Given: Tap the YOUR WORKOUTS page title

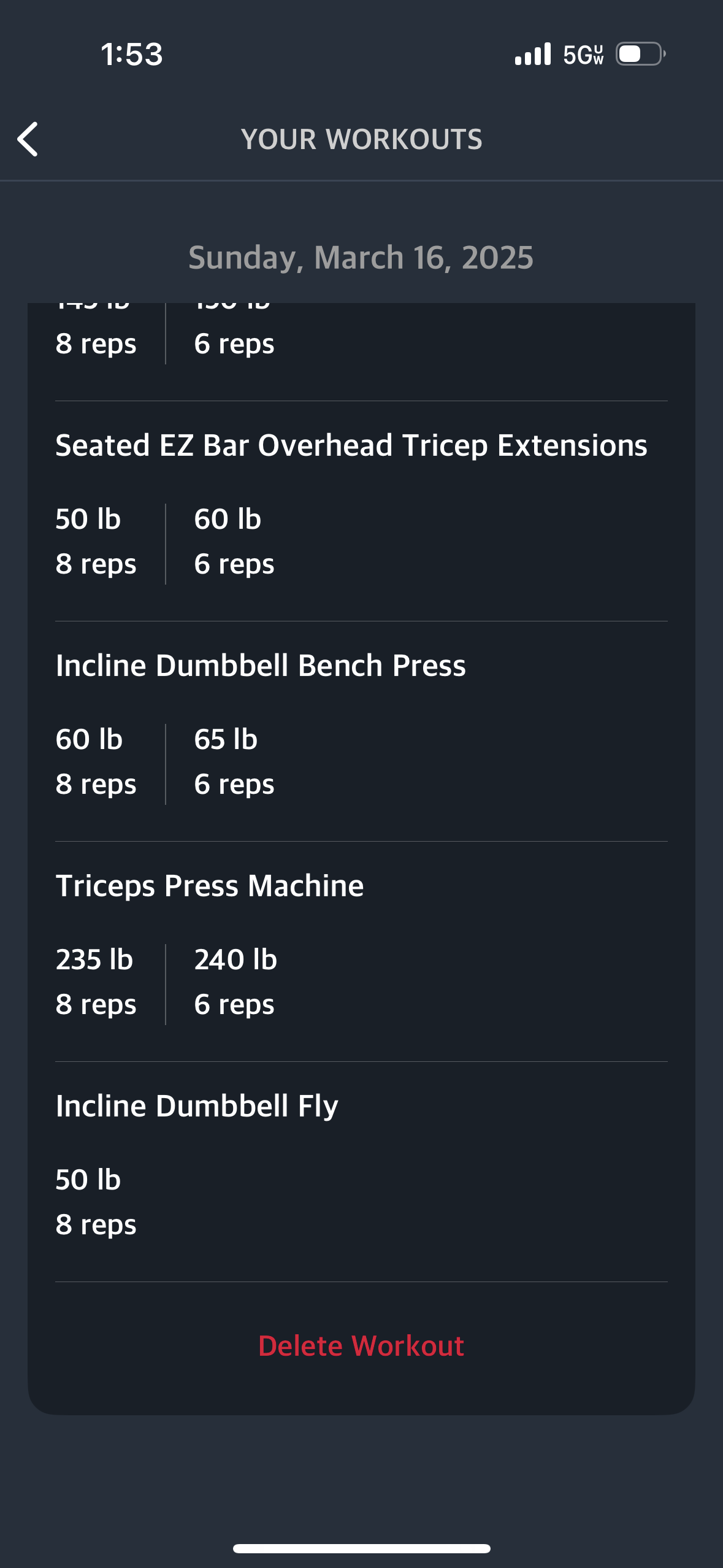Looking at the screenshot, I should (x=361, y=139).
